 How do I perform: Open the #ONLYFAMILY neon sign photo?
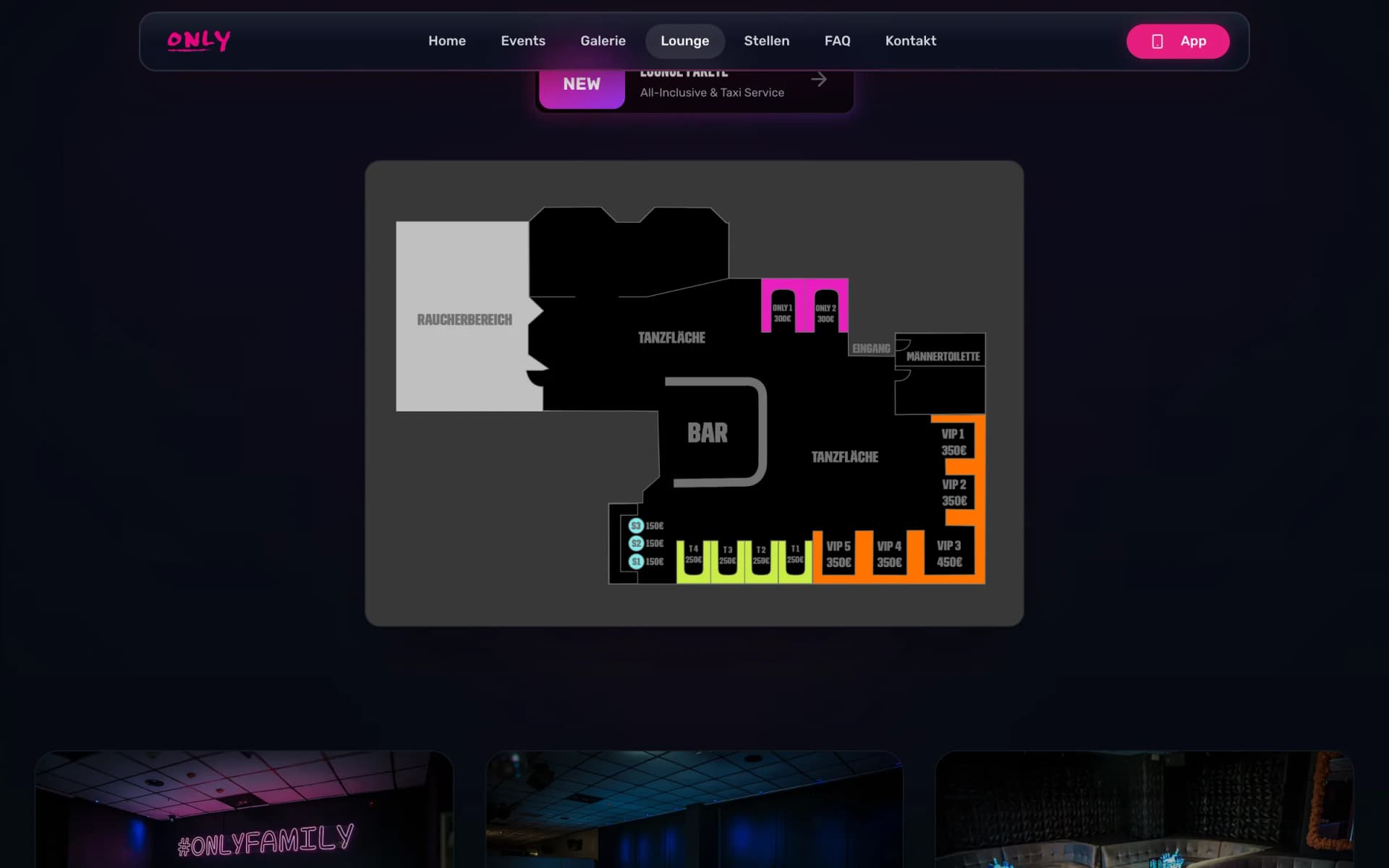[245, 809]
